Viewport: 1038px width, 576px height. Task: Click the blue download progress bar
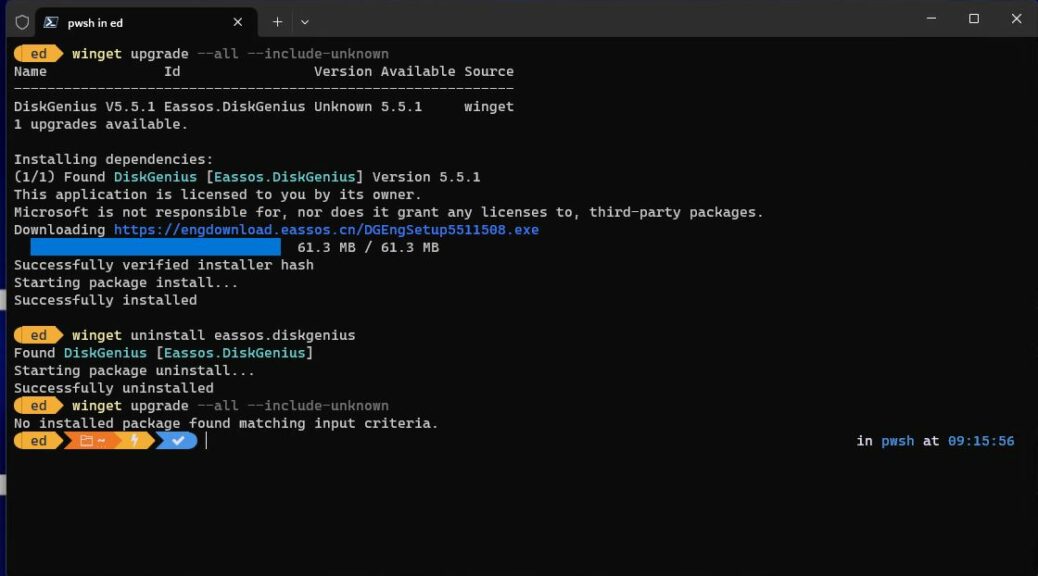[x=156, y=248]
